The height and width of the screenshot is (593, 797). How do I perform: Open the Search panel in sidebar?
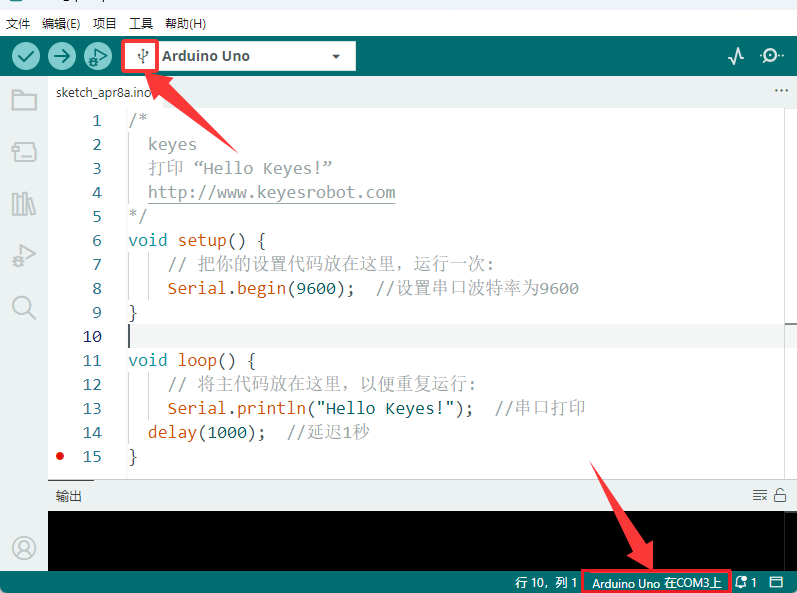point(24,308)
